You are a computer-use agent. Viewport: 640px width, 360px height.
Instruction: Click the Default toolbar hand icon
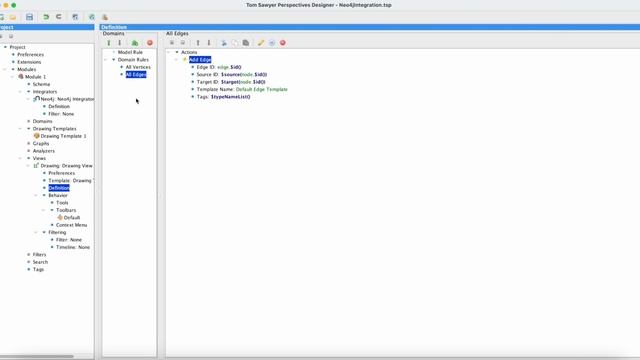60,218
